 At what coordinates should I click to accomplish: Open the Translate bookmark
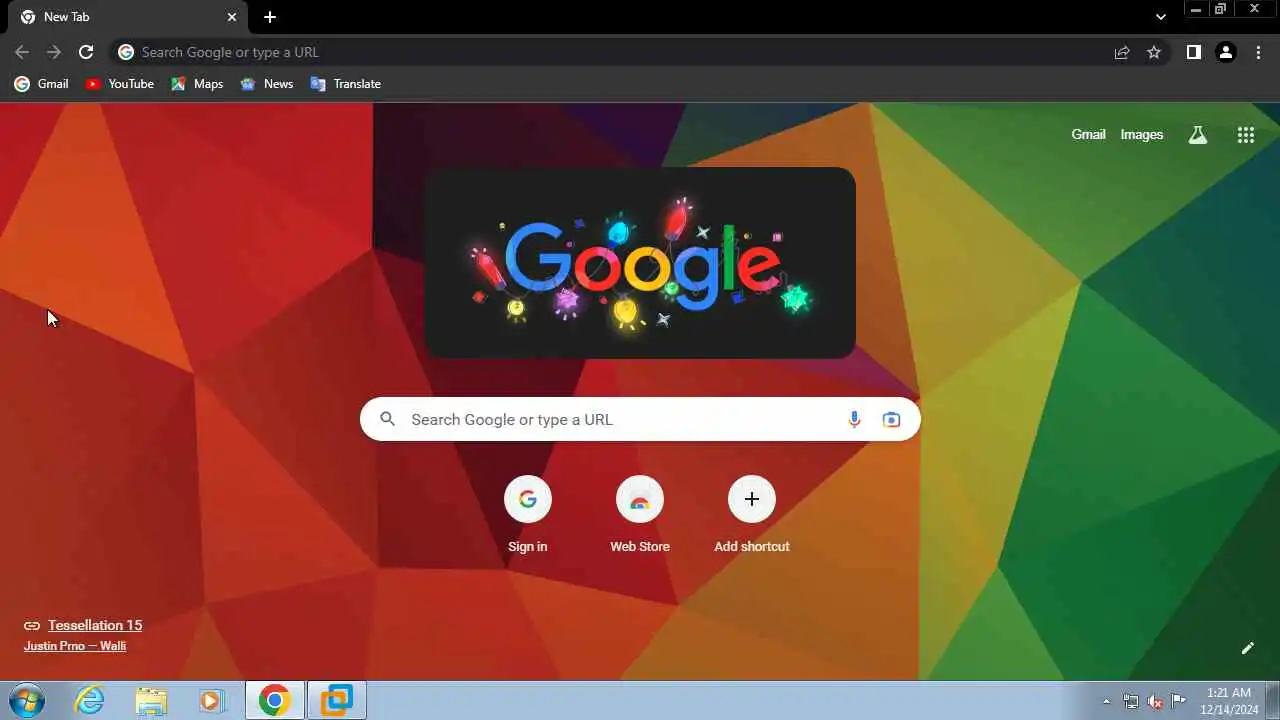346,84
